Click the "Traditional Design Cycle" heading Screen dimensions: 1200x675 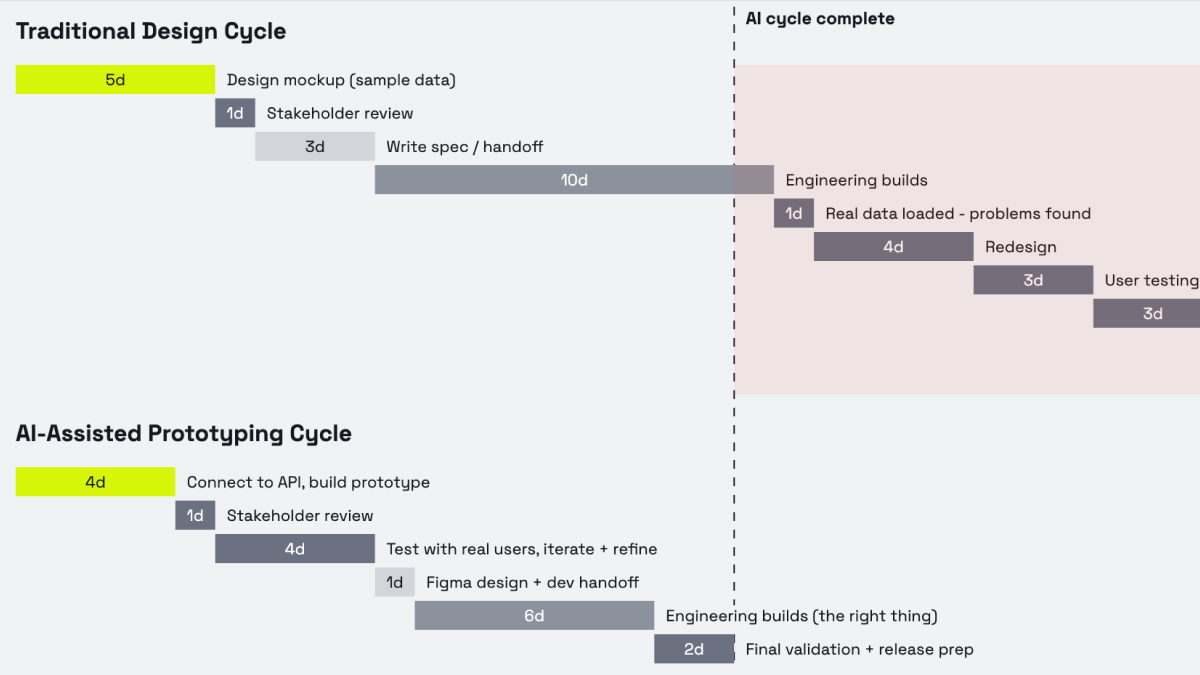pos(151,31)
